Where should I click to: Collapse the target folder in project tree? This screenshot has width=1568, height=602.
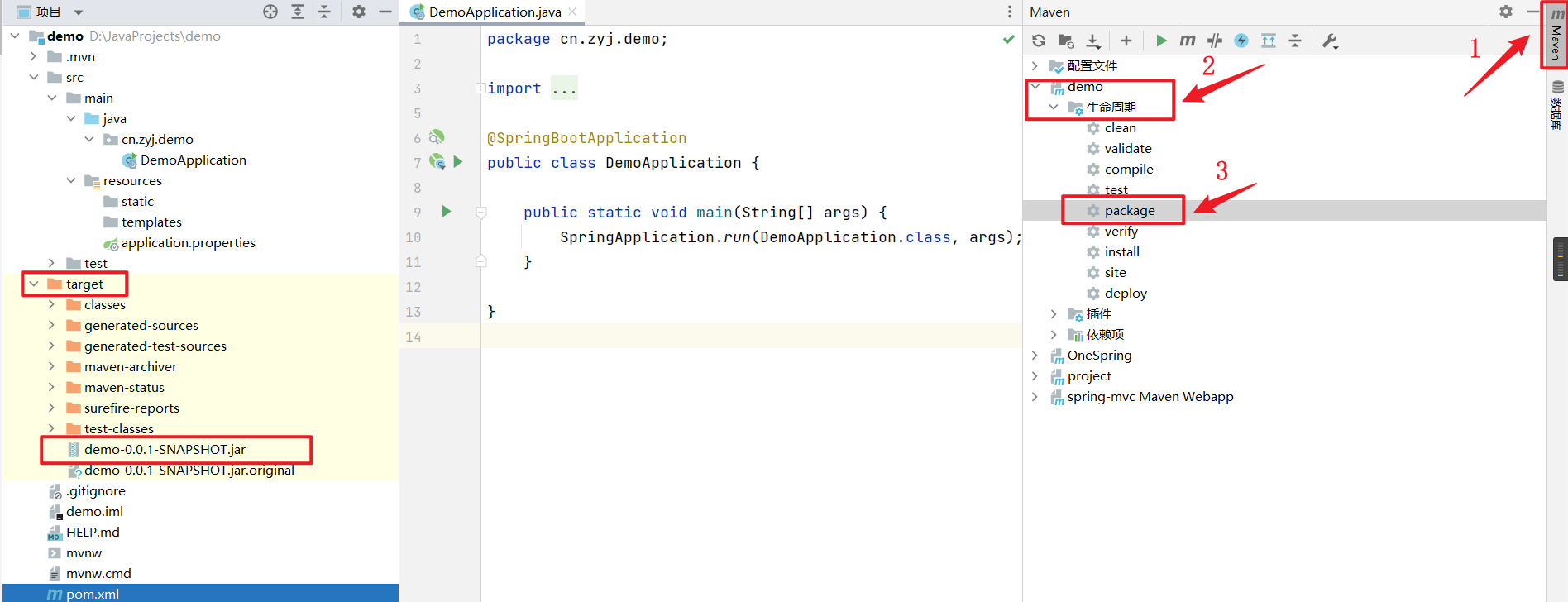(34, 284)
